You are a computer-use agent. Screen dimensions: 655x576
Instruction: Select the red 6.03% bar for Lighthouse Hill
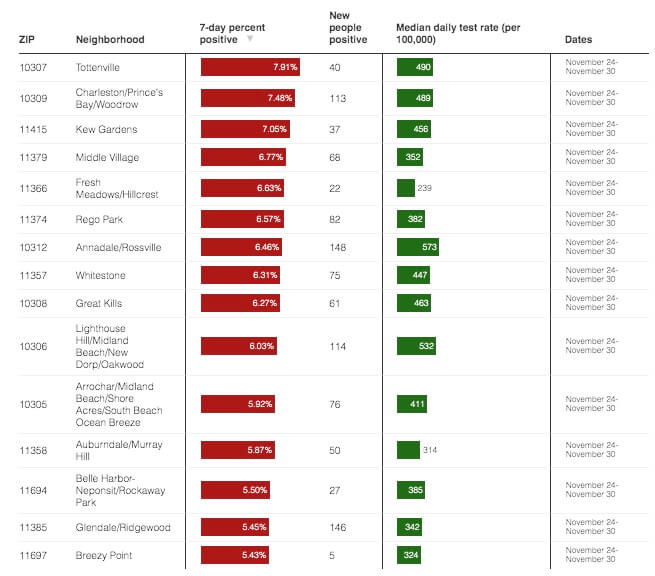[240, 346]
